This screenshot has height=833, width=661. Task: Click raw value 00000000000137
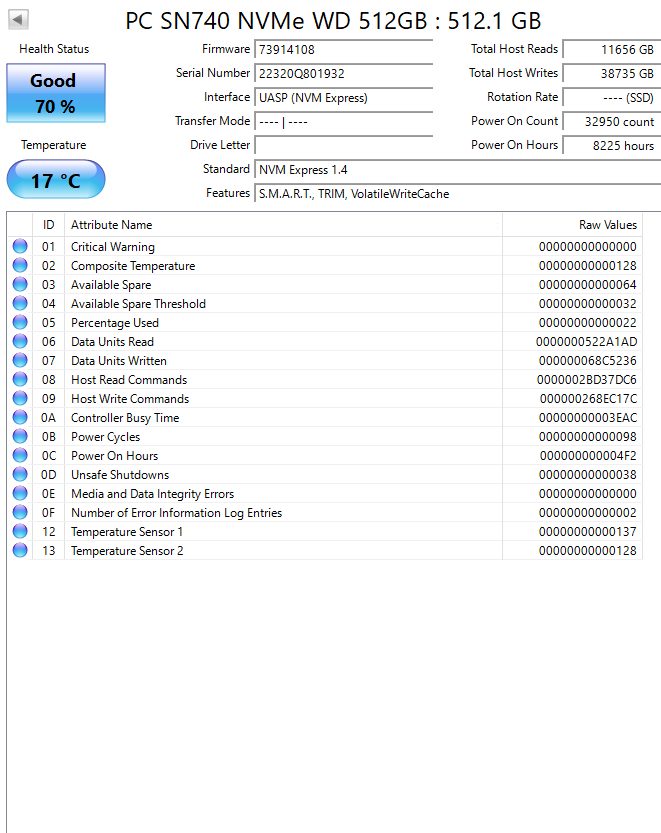[x=588, y=532]
